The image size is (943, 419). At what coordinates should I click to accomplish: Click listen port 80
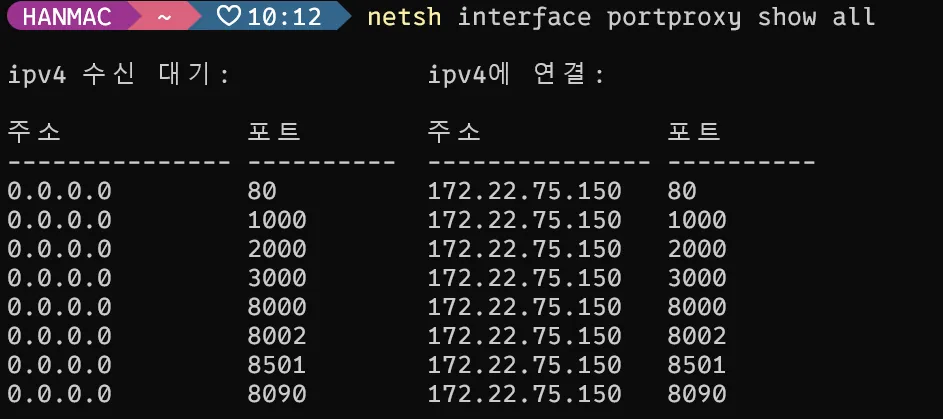pos(262,191)
